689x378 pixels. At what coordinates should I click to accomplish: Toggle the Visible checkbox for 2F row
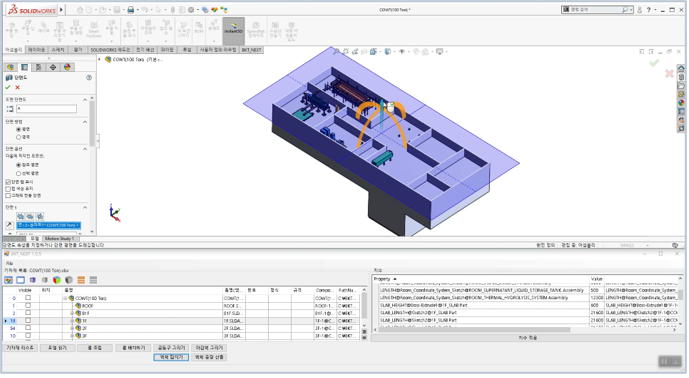point(28,328)
